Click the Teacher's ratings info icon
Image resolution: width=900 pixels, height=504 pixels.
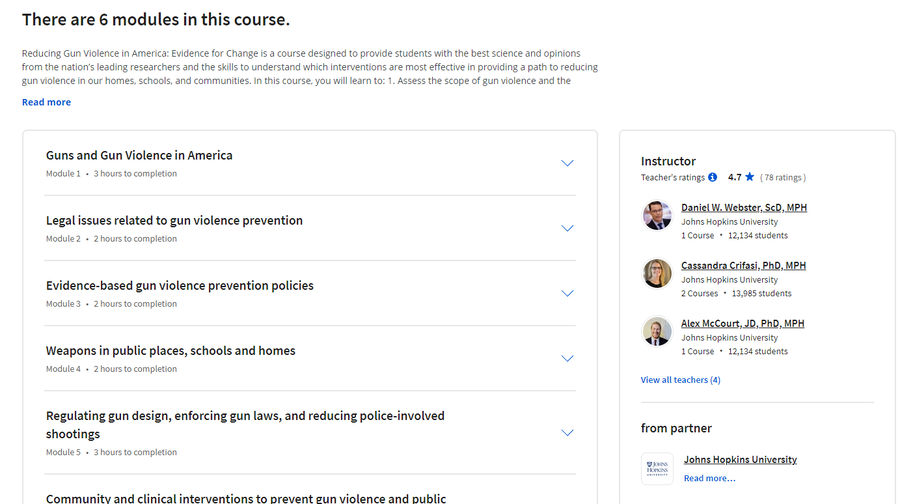tap(712, 177)
